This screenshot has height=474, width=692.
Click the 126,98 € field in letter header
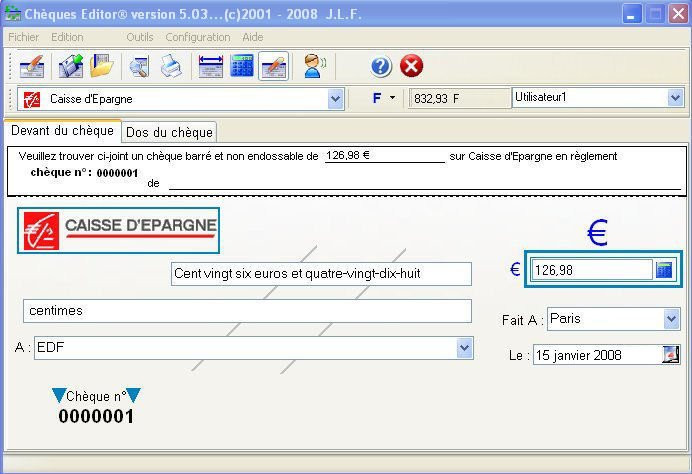(x=385, y=156)
